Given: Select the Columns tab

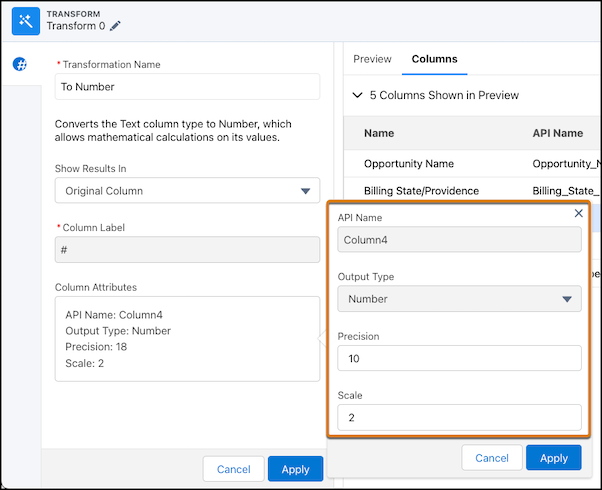Looking at the screenshot, I should point(434,59).
